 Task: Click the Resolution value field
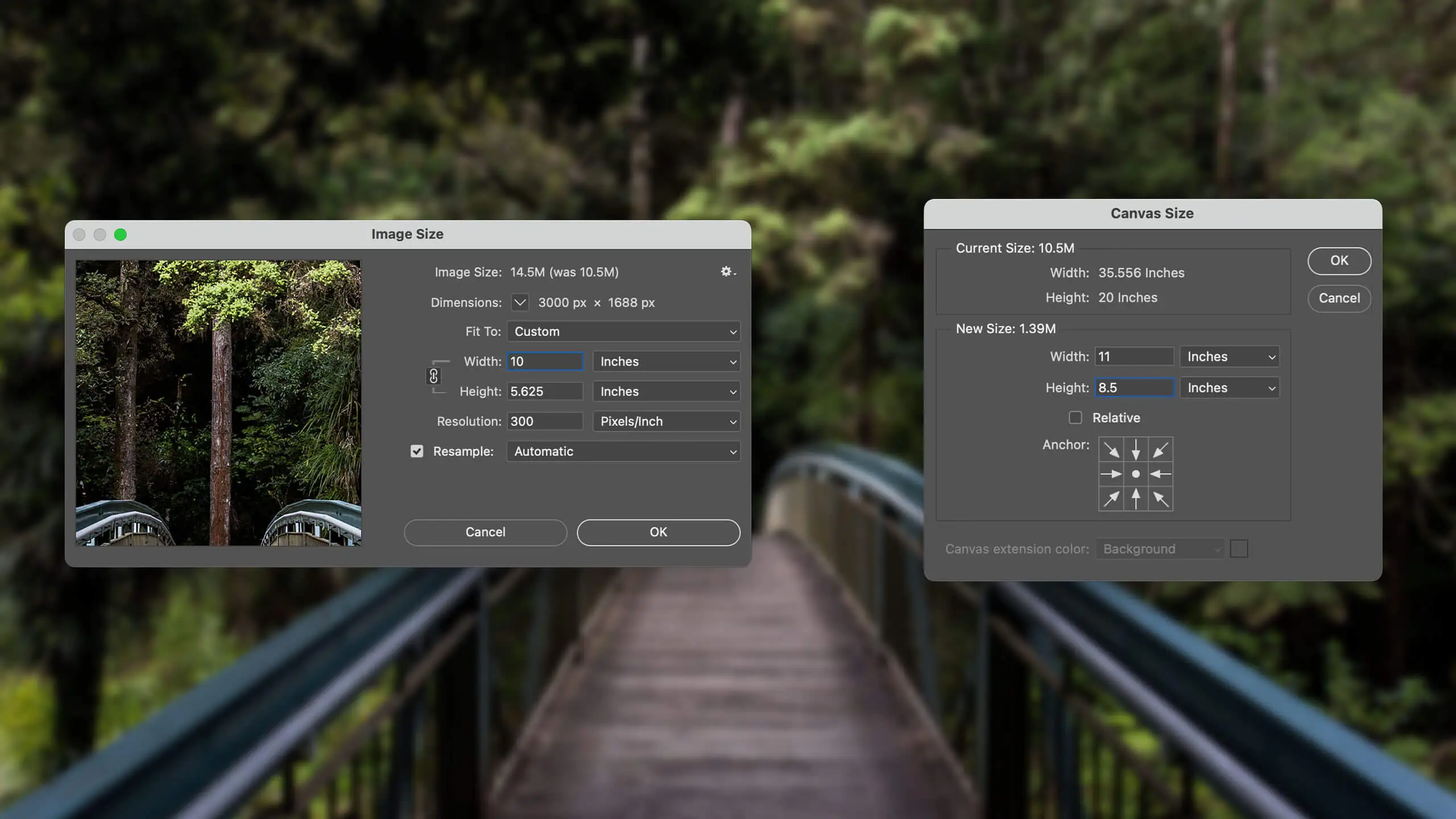(x=545, y=421)
